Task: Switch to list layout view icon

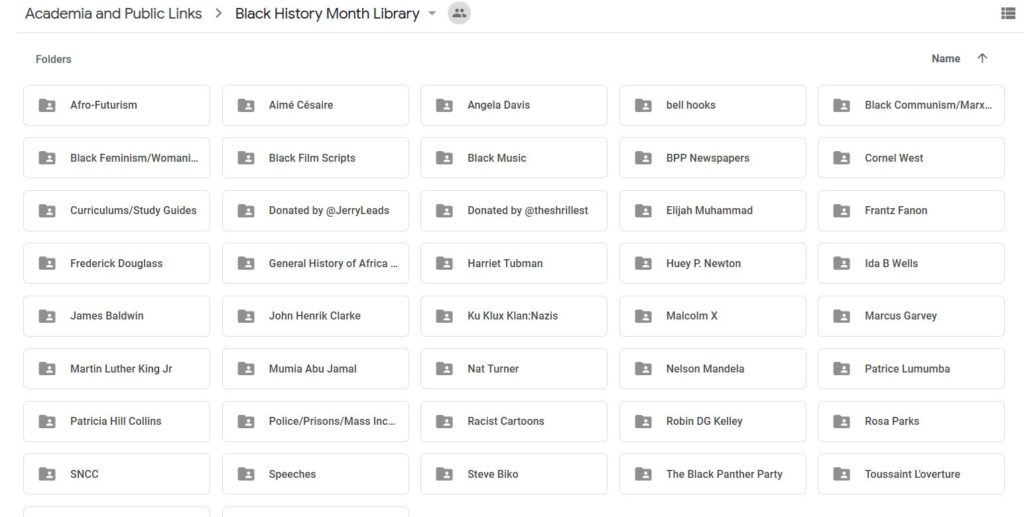Action: pos(1008,13)
